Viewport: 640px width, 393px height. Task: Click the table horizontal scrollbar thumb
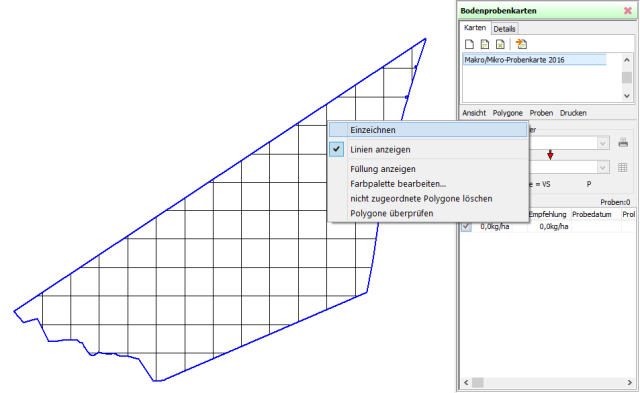478,382
